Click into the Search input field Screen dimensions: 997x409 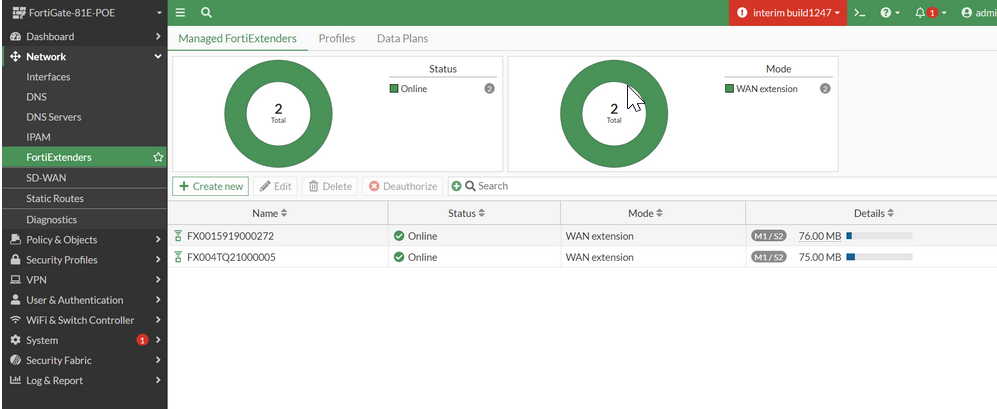point(731,186)
